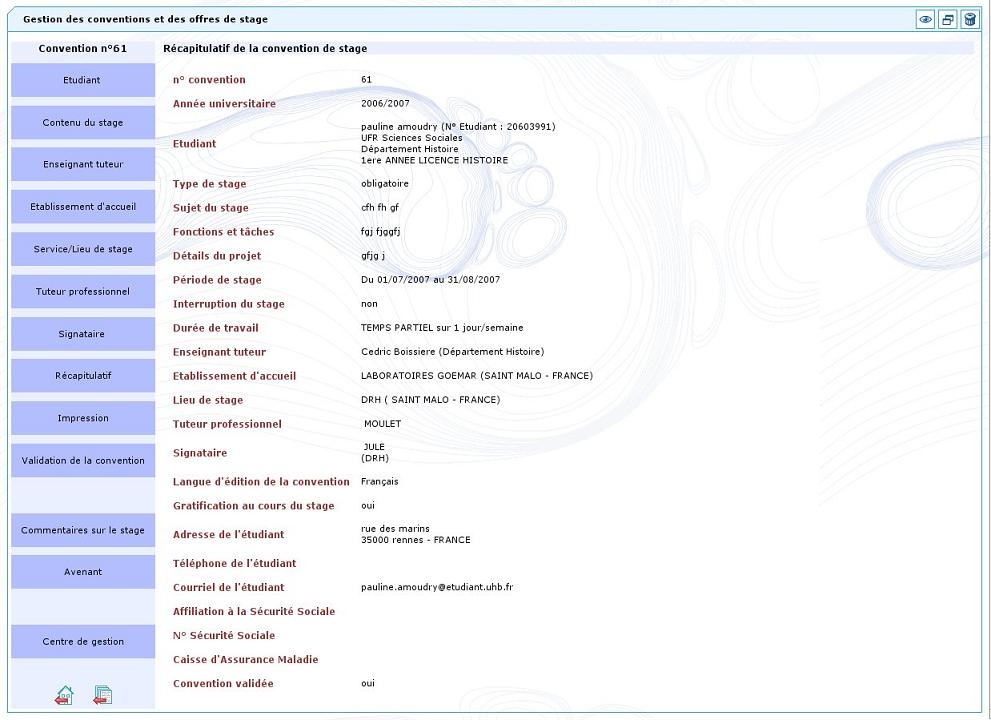Show the Récapitulatif page
Viewport: 991px width, 720px height.
tap(83, 376)
